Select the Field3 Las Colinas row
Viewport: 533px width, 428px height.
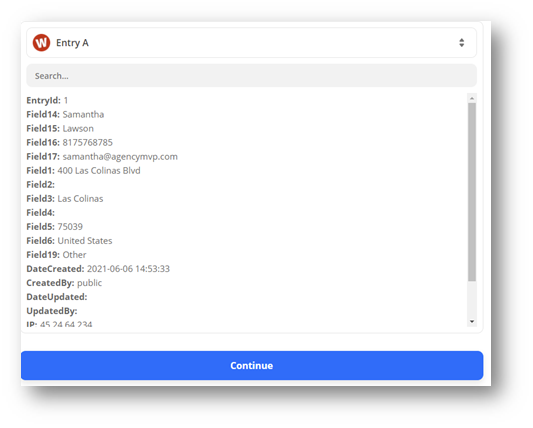point(65,199)
